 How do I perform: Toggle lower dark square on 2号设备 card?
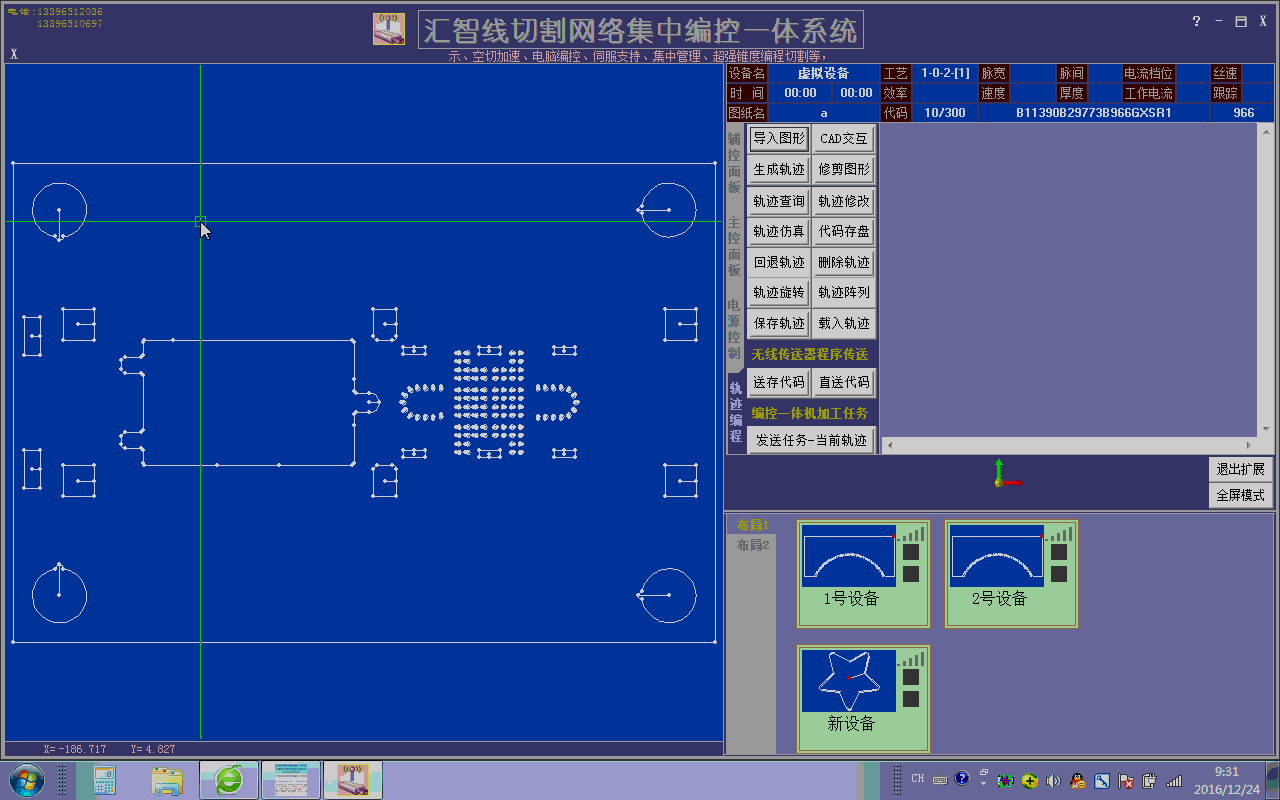1059,574
